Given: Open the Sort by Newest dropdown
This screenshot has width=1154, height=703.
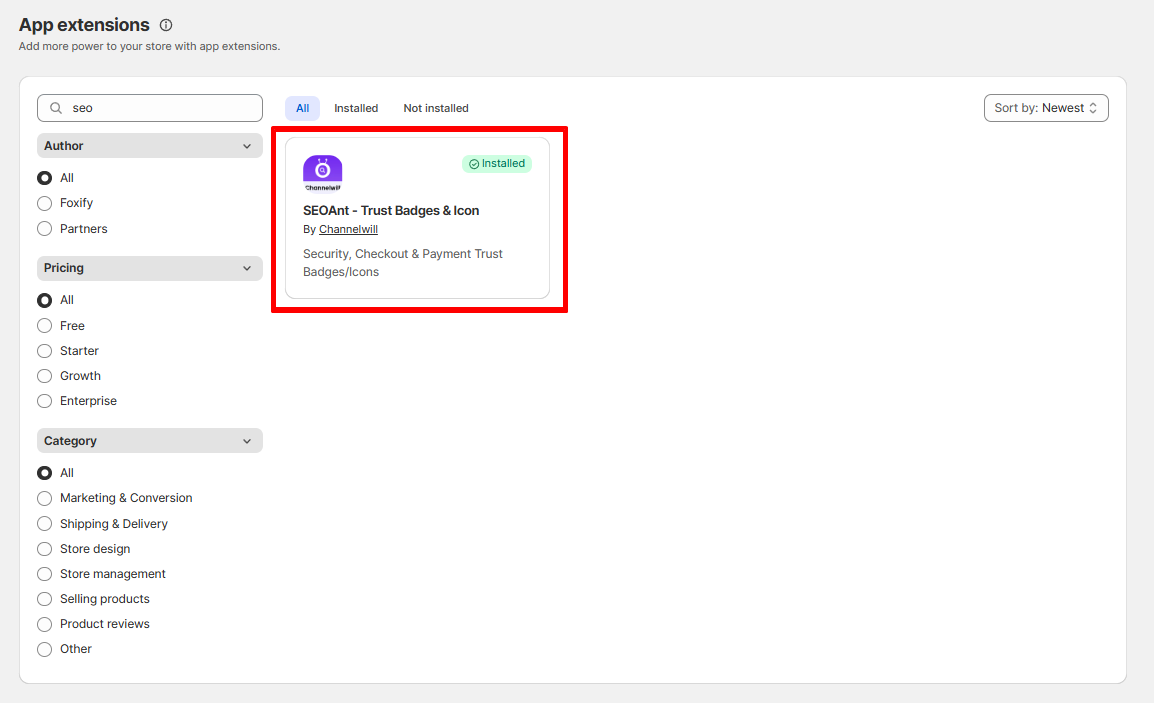Looking at the screenshot, I should coord(1046,108).
